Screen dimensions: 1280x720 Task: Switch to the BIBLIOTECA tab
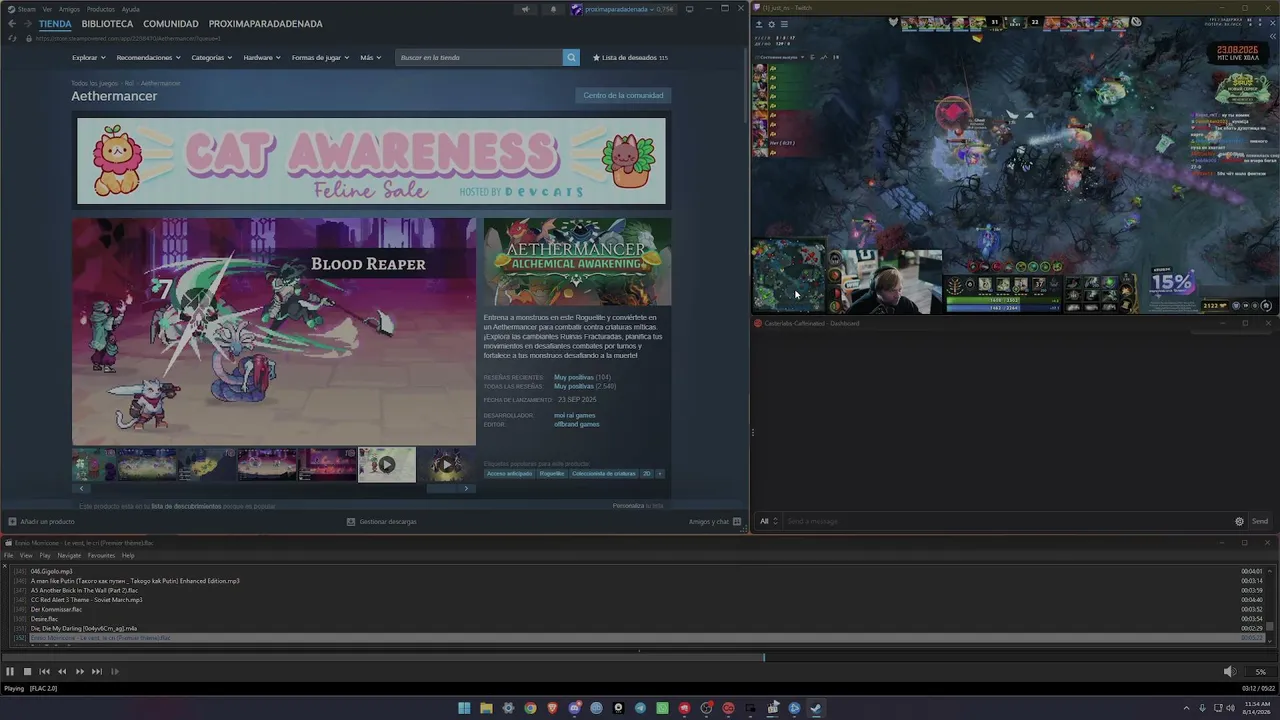coord(107,23)
